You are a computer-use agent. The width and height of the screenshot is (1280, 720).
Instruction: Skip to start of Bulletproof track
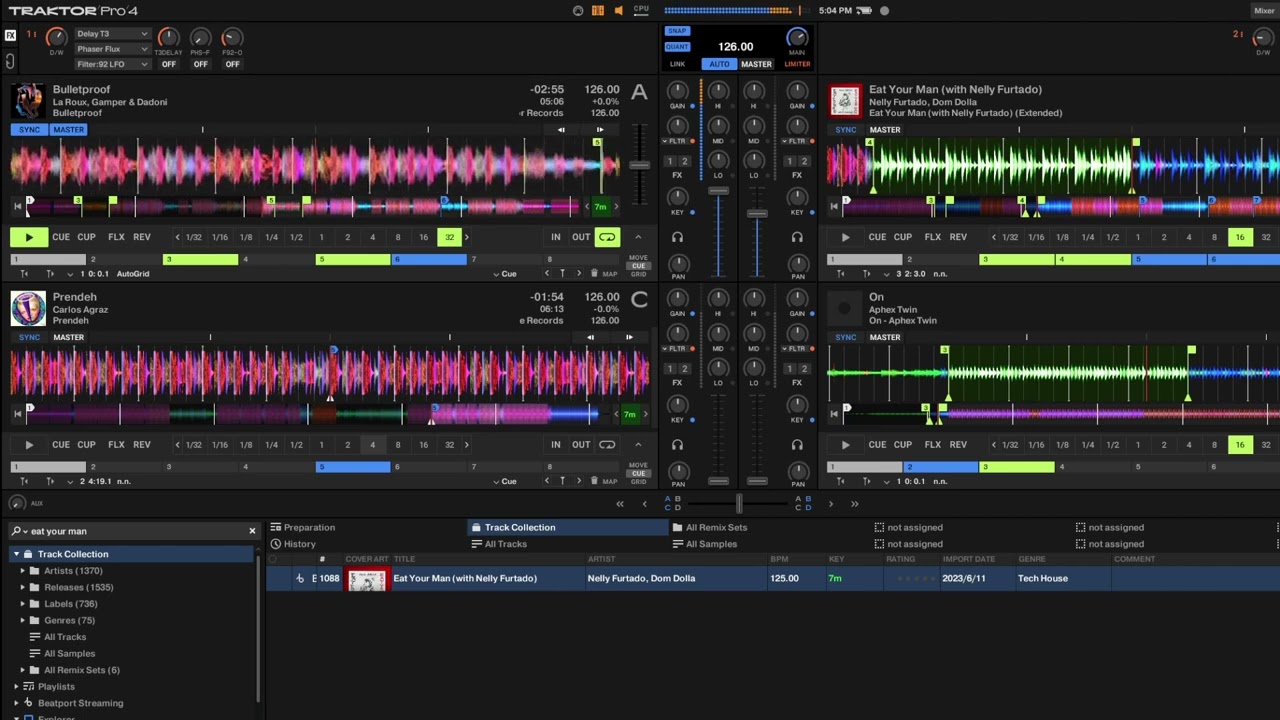click(x=17, y=207)
